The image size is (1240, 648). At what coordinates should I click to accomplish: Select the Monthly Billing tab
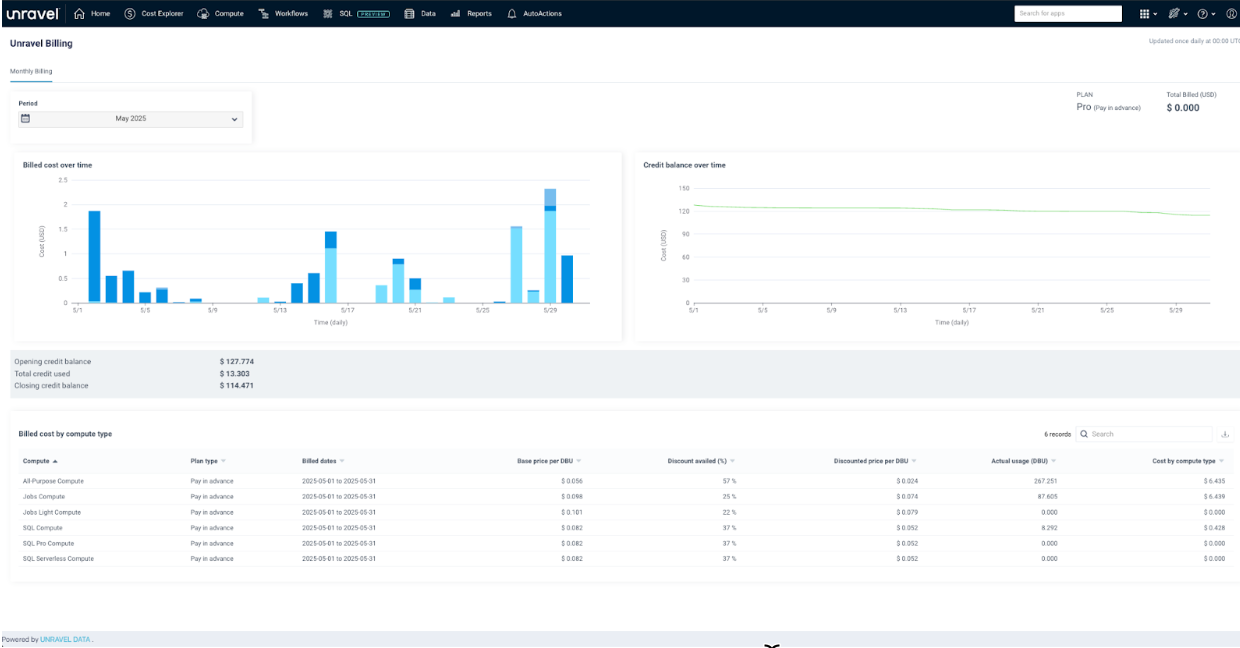pos(31,72)
